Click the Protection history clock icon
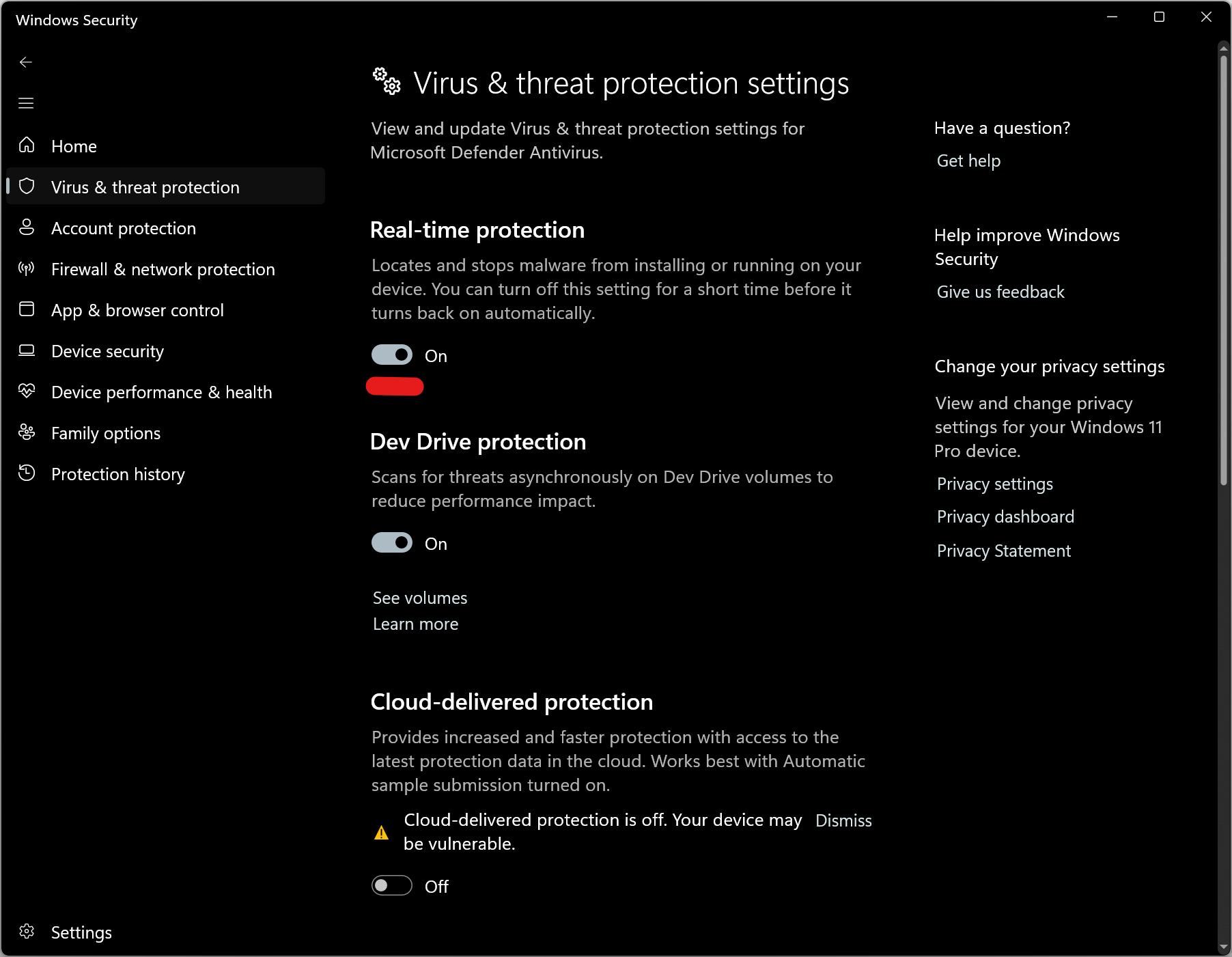Screen dimensions: 1232x957 point(27,473)
